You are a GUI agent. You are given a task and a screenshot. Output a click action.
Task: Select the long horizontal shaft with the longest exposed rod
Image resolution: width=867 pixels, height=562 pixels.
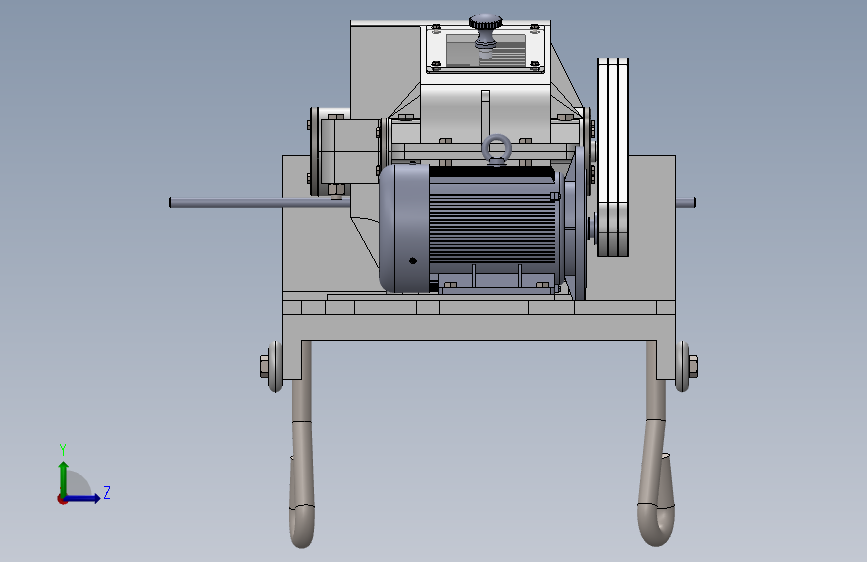259,203
